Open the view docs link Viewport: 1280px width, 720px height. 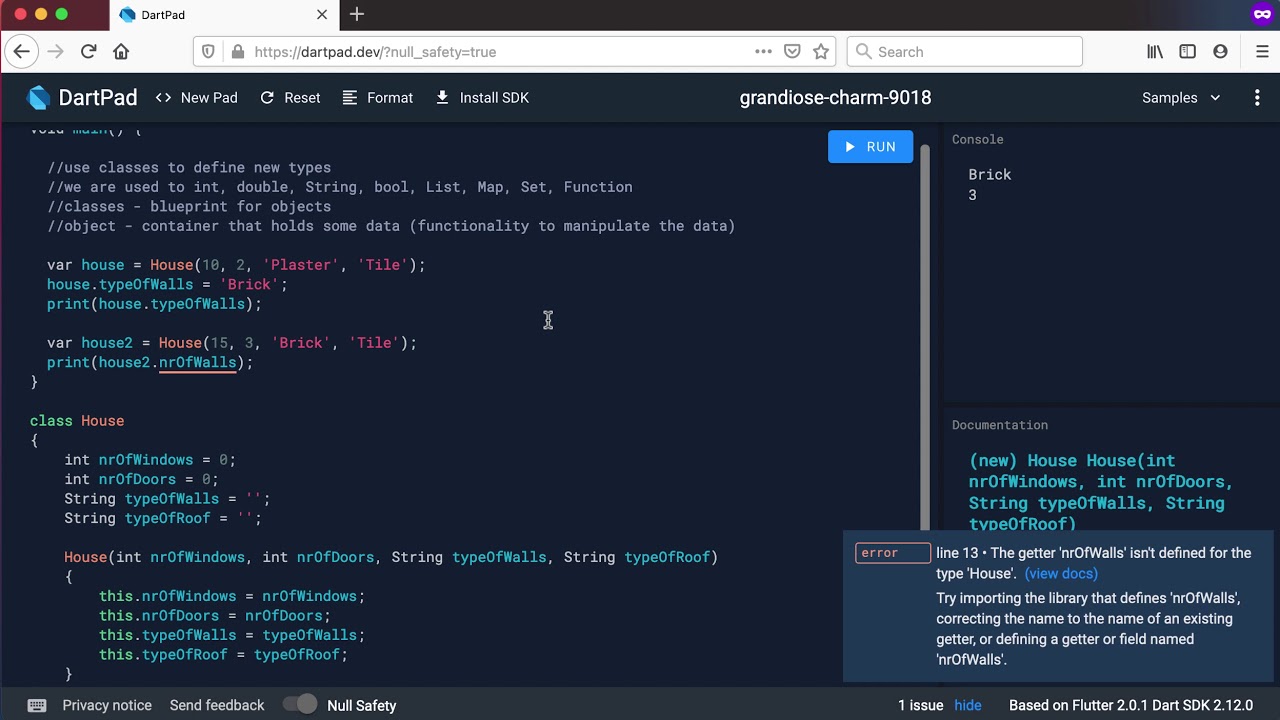[x=1061, y=573]
